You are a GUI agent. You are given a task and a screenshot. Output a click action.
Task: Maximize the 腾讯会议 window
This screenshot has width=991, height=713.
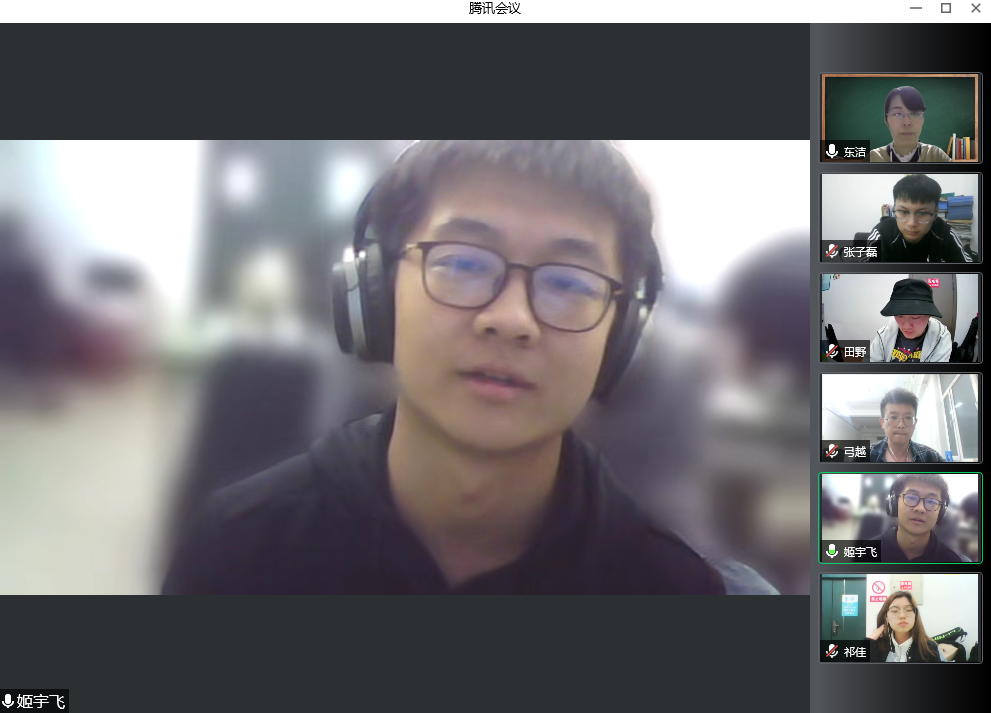tap(945, 9)
